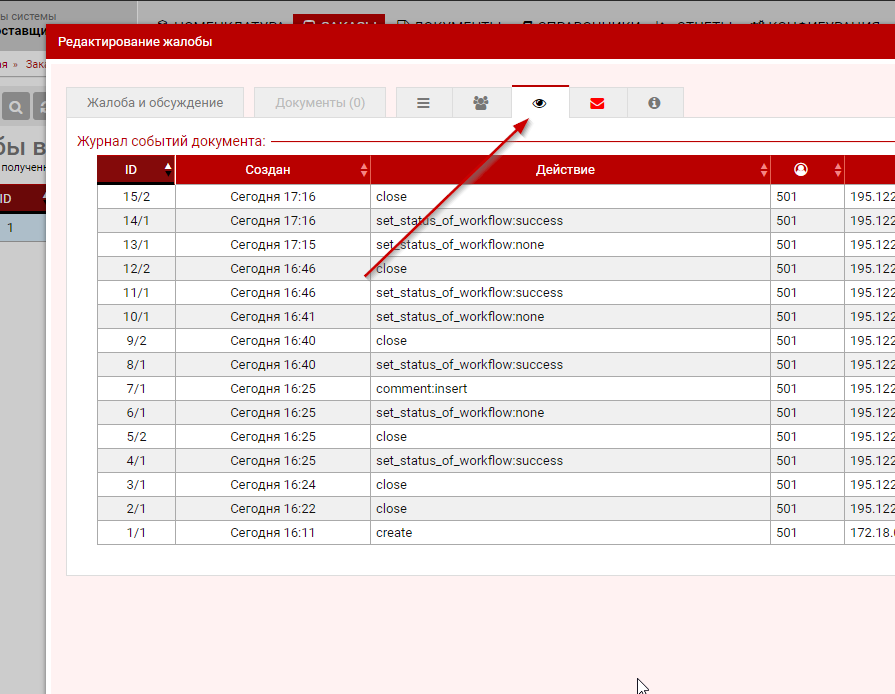Select the create event row 1/1
This screenshot has height=694, width=895.
(x=394, y=533)
